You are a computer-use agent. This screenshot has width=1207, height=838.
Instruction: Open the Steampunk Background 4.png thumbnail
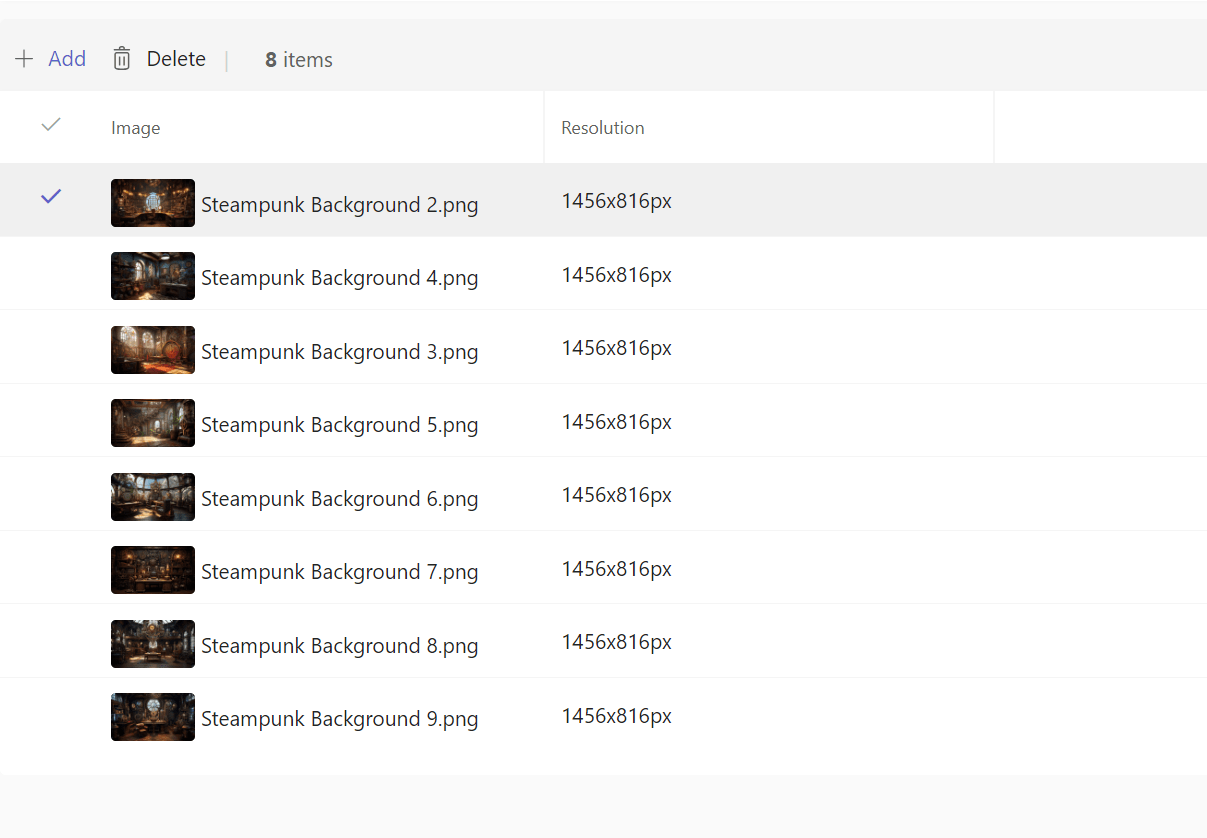pos(153,276)
